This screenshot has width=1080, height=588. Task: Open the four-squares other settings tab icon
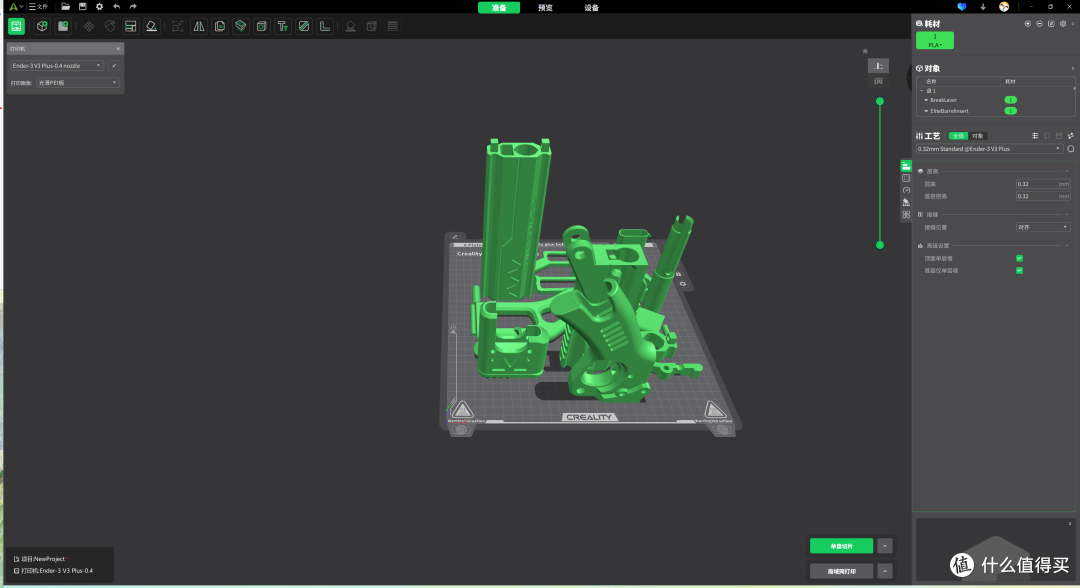(x=906, y=215)
